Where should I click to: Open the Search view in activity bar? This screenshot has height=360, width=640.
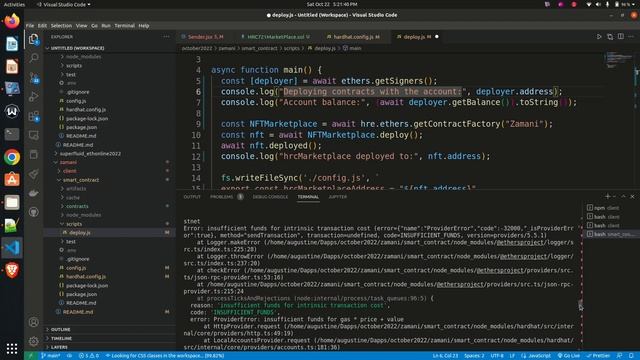tap(33, 58)
